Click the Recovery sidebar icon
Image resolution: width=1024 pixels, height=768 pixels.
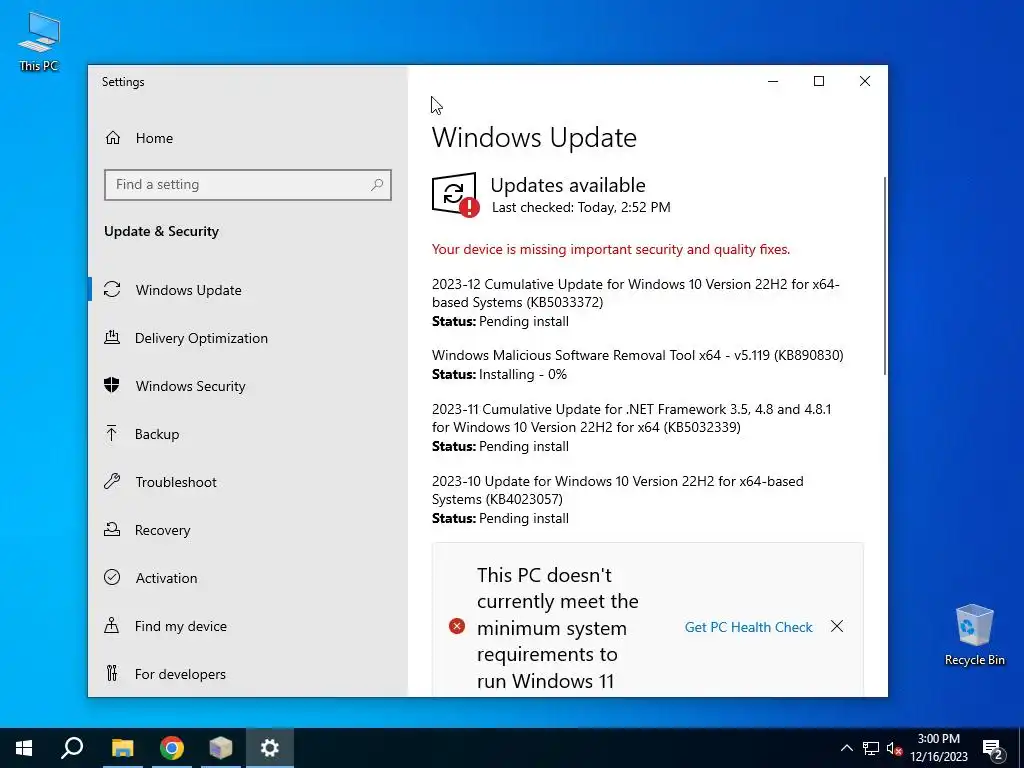(112, 529)
